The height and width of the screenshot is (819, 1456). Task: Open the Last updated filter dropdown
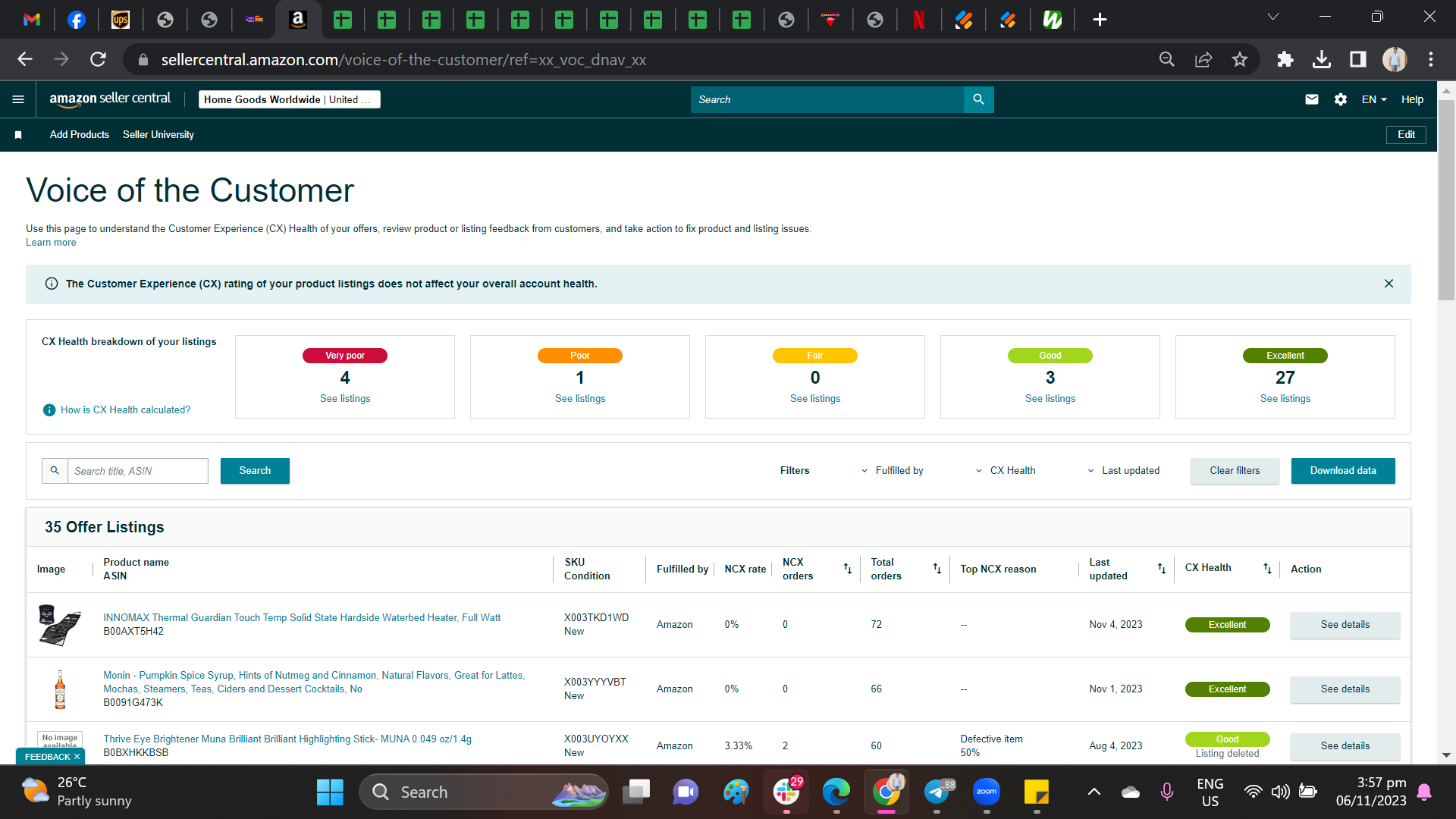click(x=1123, y=471)
